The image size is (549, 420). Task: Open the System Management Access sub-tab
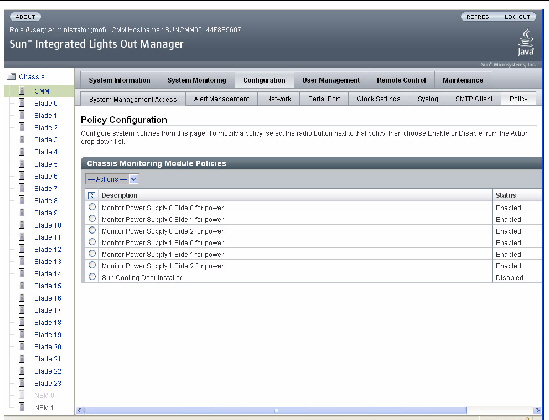[x=133, y=99]
